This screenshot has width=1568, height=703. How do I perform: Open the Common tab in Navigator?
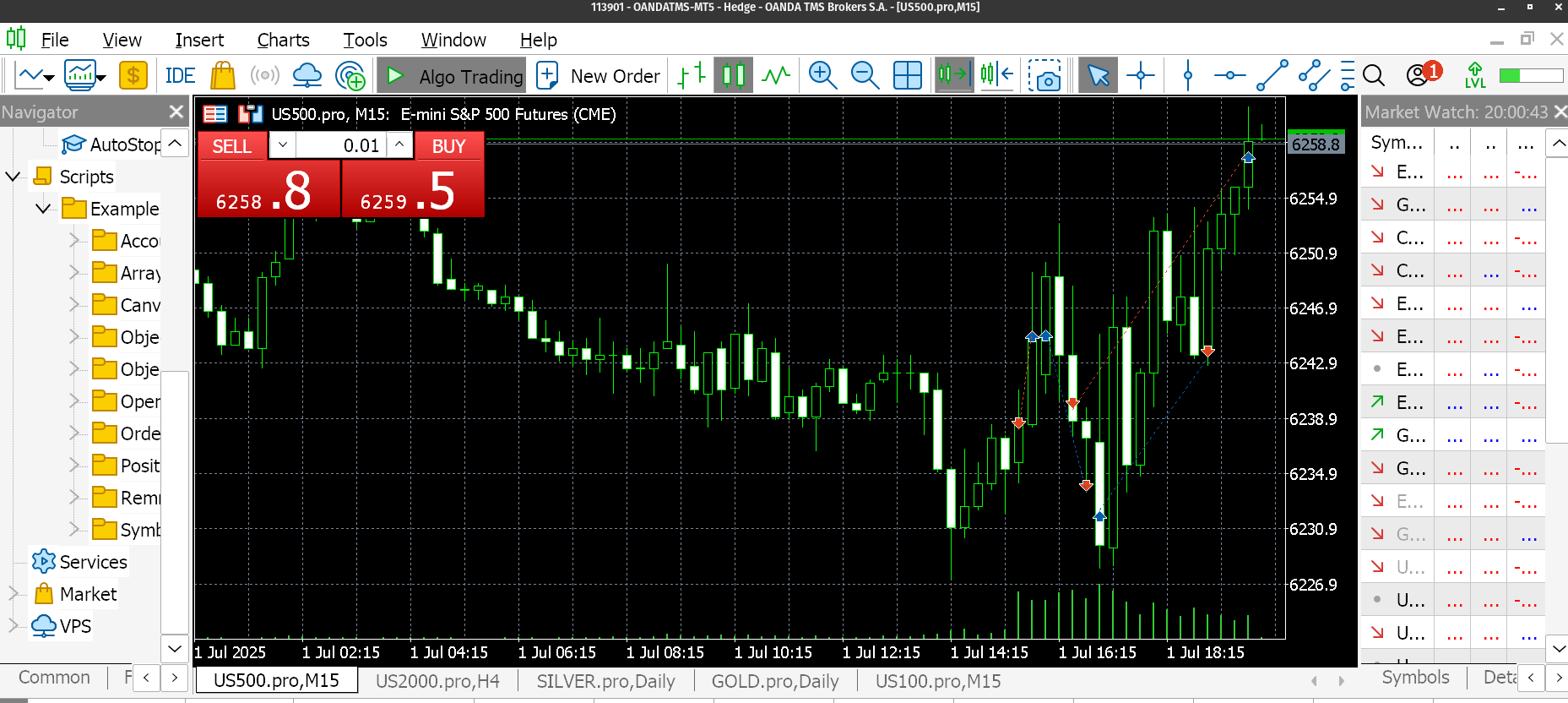click(54, 678)
